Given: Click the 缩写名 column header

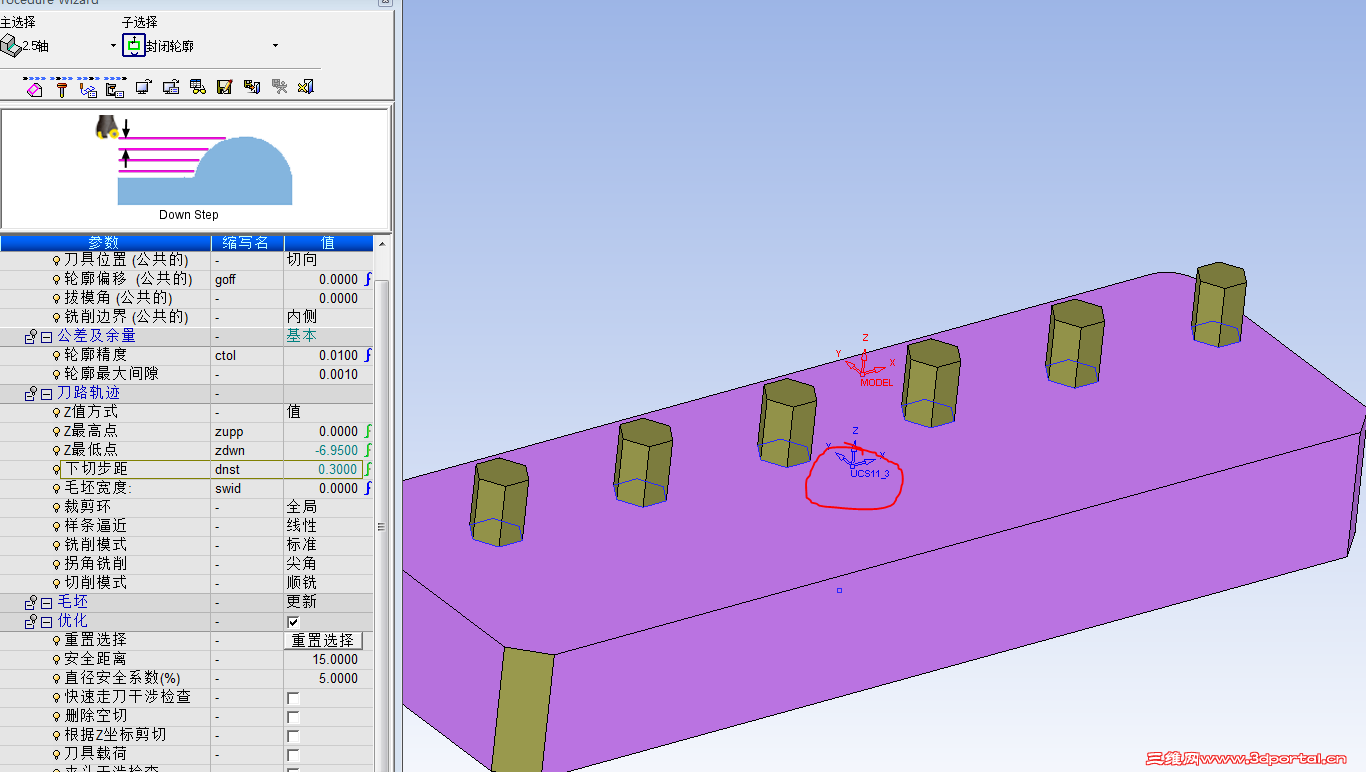Looking at the screenshot, I should point(247,242).
